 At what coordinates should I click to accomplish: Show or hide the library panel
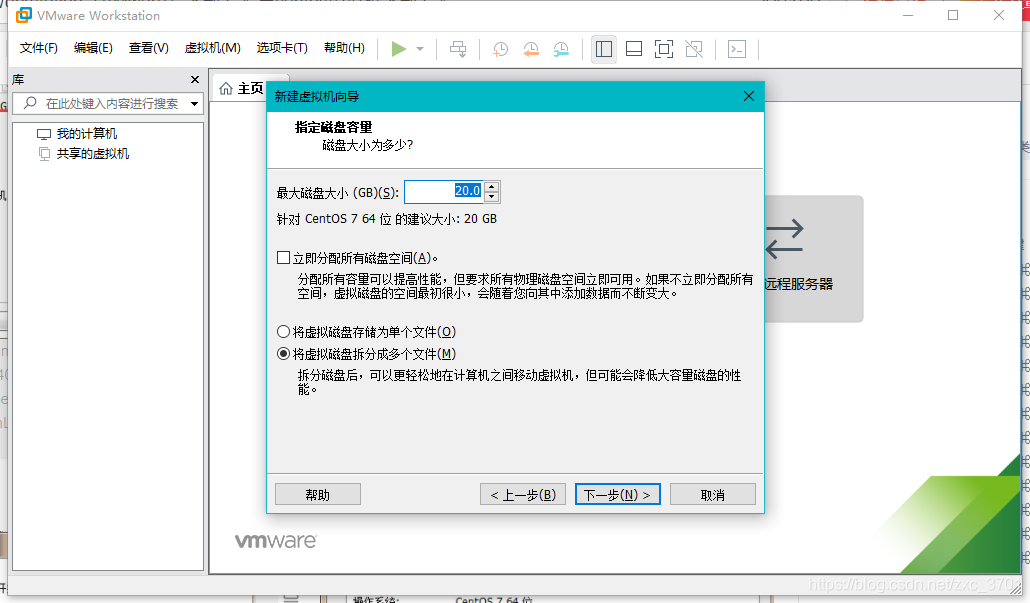[x=603, y=48]
